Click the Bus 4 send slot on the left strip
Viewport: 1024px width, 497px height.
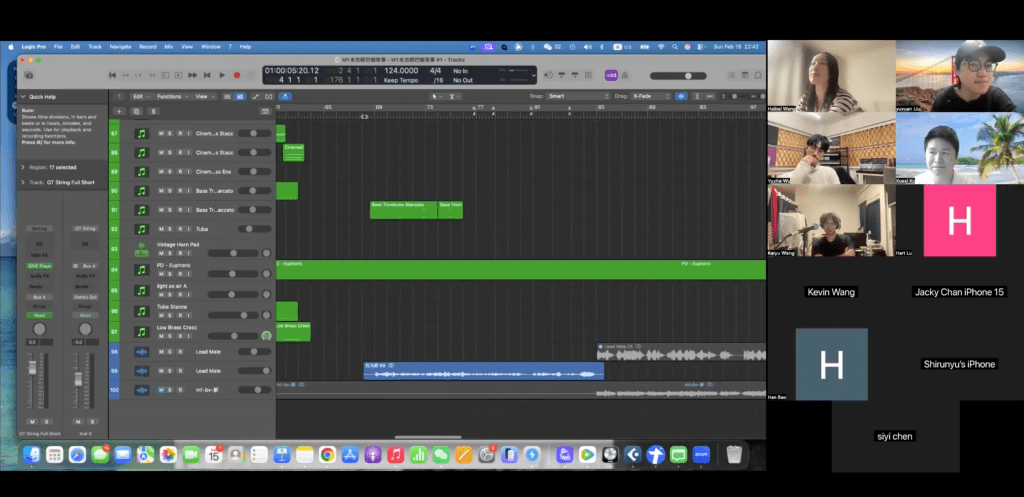39,297
